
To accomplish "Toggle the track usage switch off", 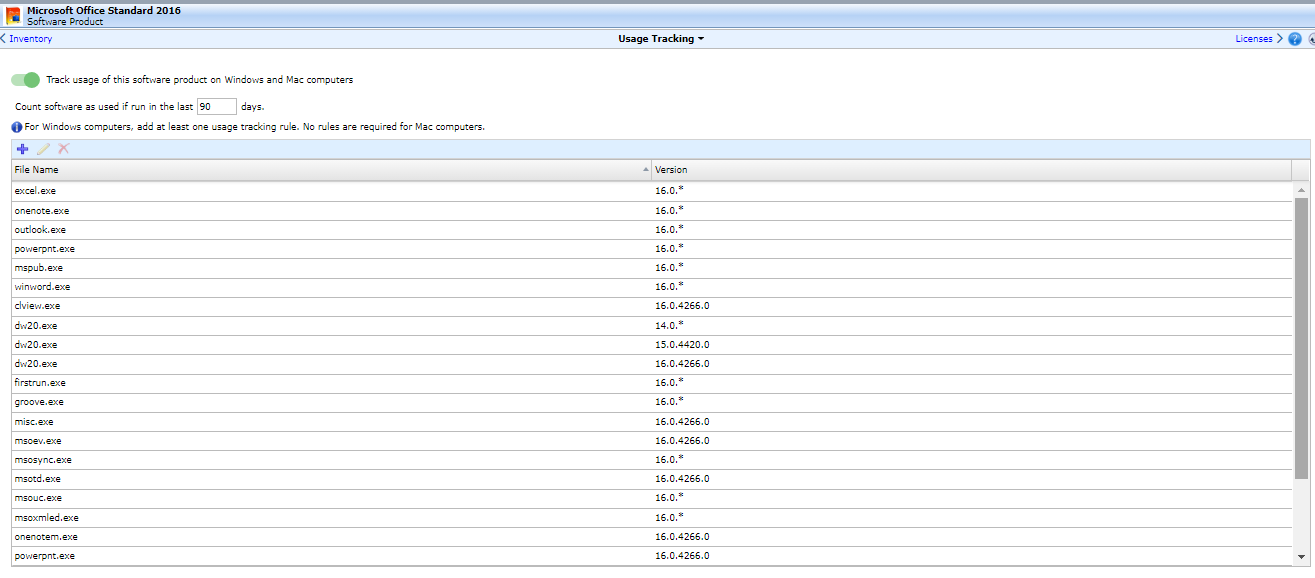I will [26, 80].
